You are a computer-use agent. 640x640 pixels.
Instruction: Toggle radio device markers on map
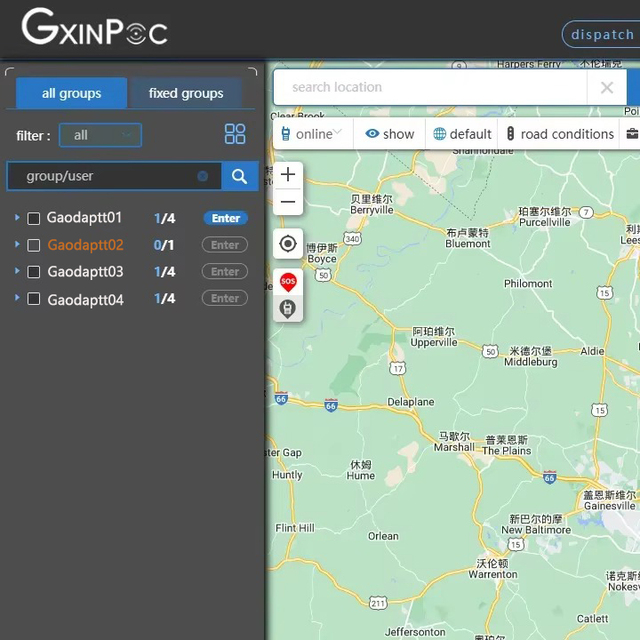coord(288,309)
